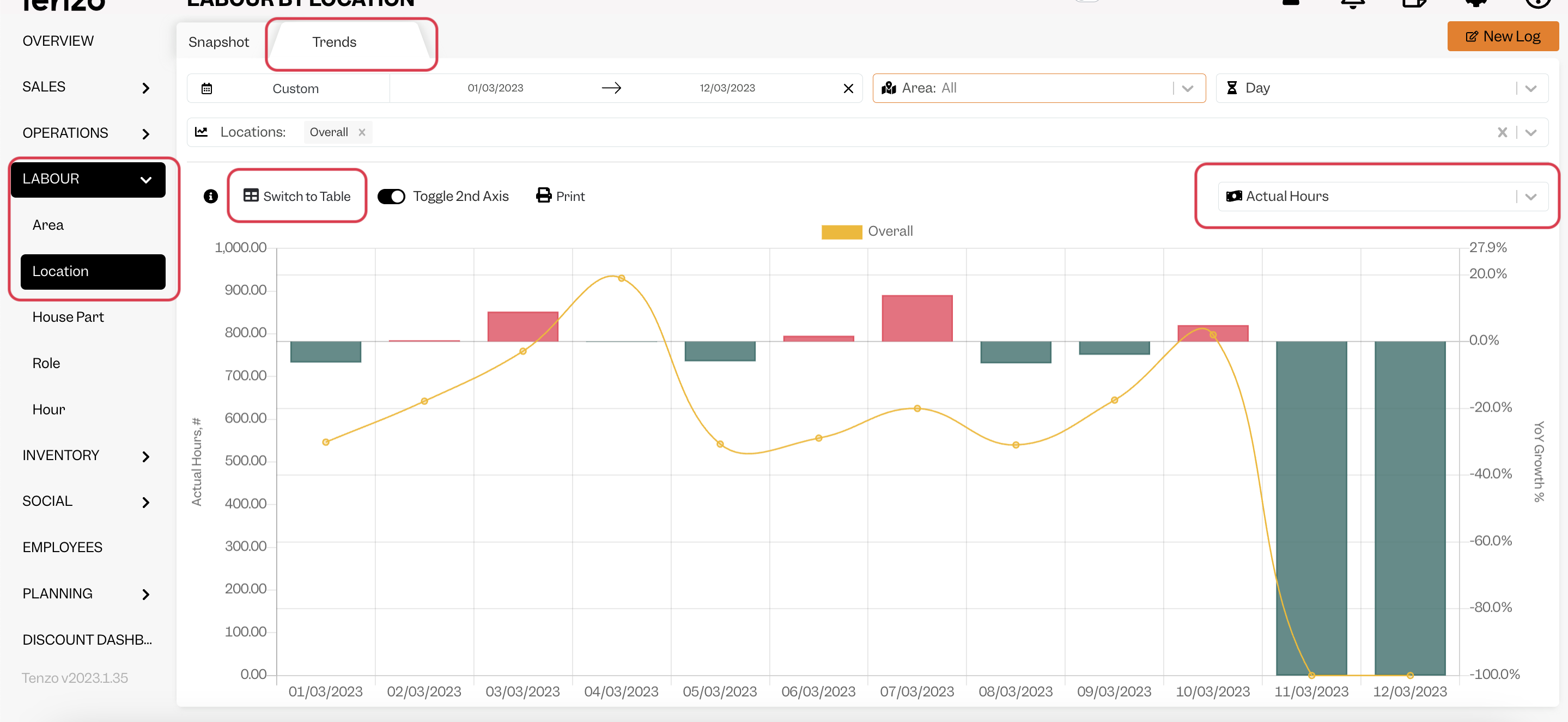Click the green bar for 12/03/2023
The height and width of the screenshot is (722, 1568).
tap(1410, 508)
